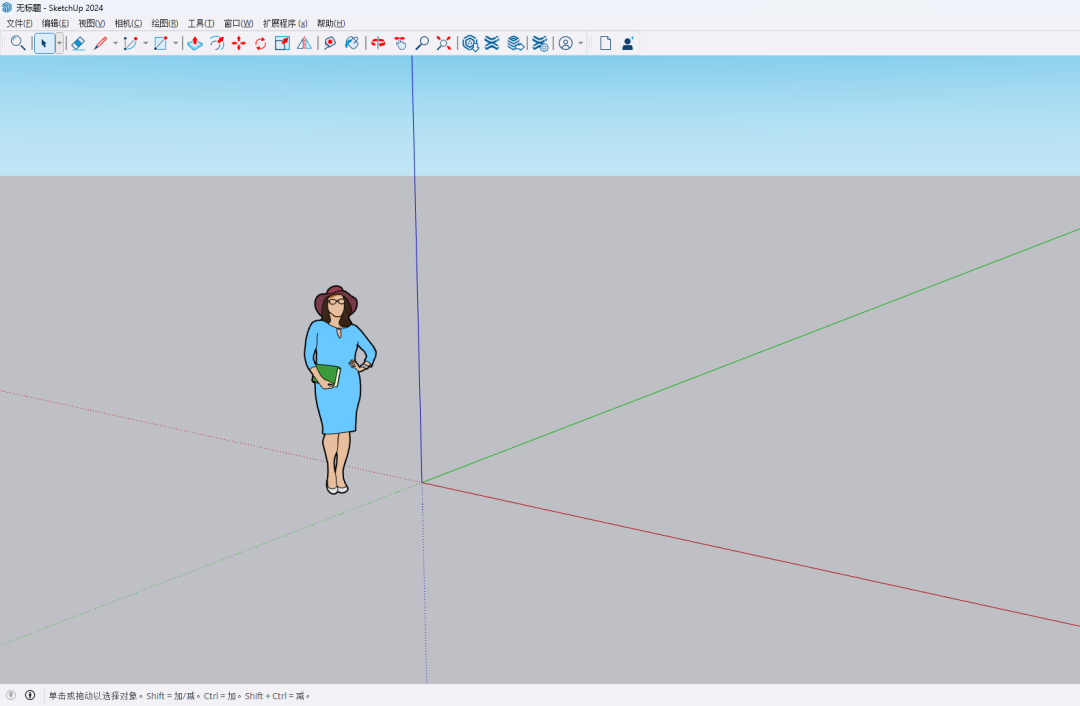Choose the Move tool
The height and width of the screenshot is (706, 1080).
(239, 43)
